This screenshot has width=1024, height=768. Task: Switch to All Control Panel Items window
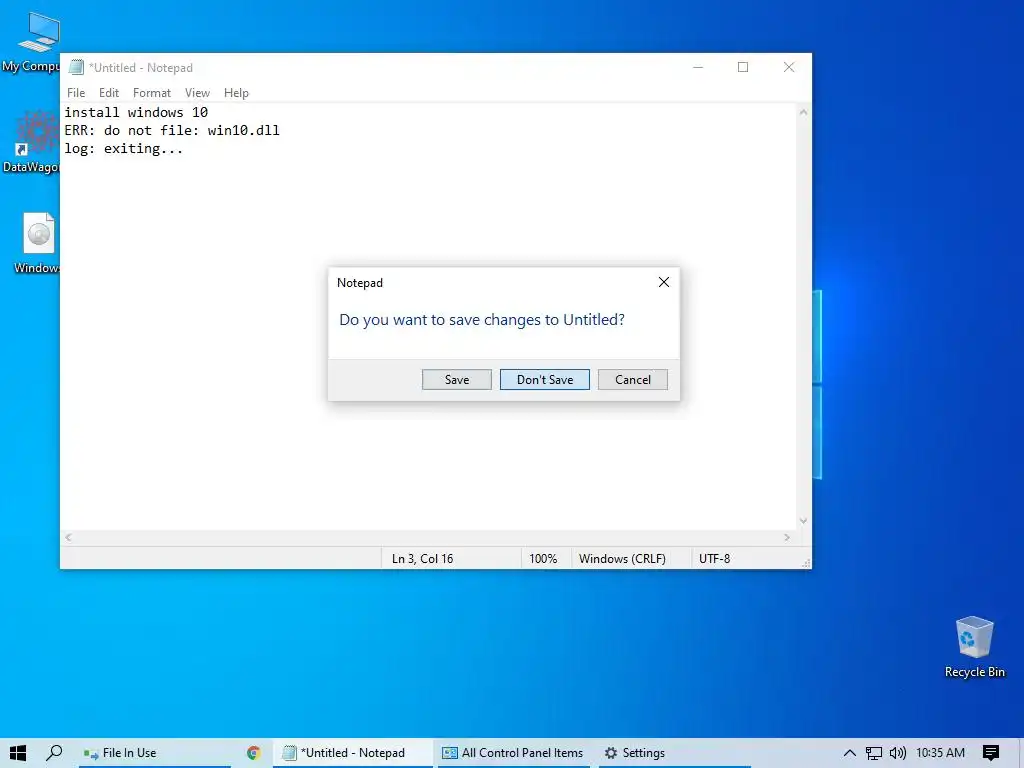tap(513, 753)
